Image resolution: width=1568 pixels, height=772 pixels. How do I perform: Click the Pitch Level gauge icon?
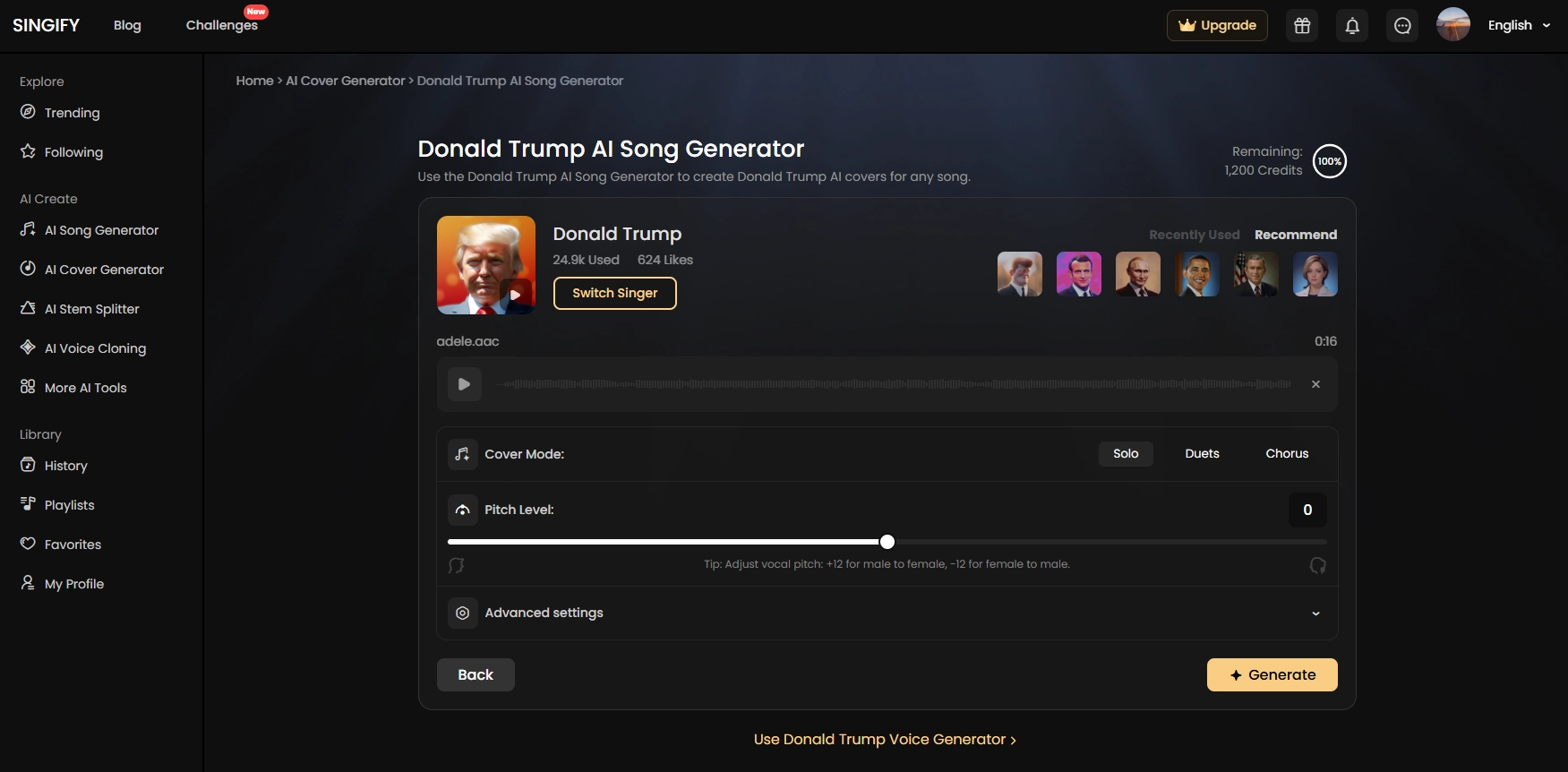click(x=462, y=510)
